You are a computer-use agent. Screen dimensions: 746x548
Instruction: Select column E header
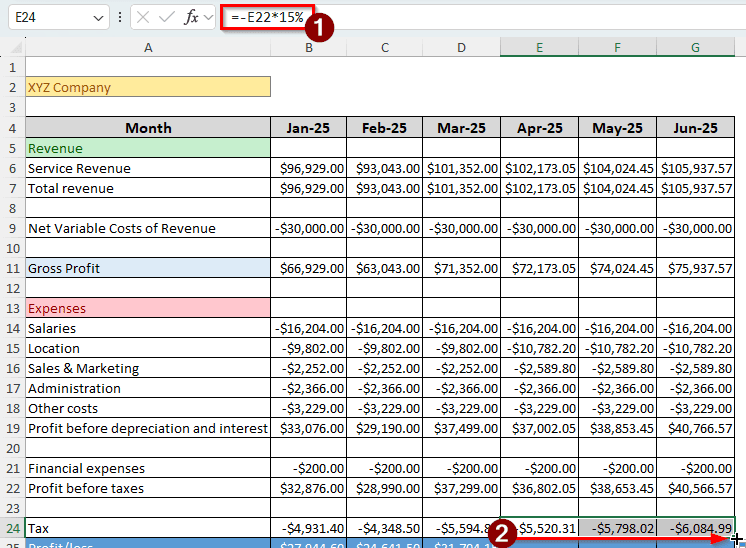tap(539, 47)
